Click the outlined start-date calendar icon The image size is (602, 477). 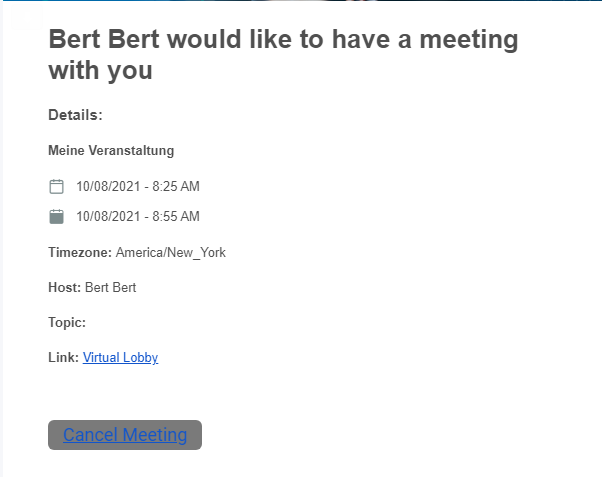click(56, 186)
